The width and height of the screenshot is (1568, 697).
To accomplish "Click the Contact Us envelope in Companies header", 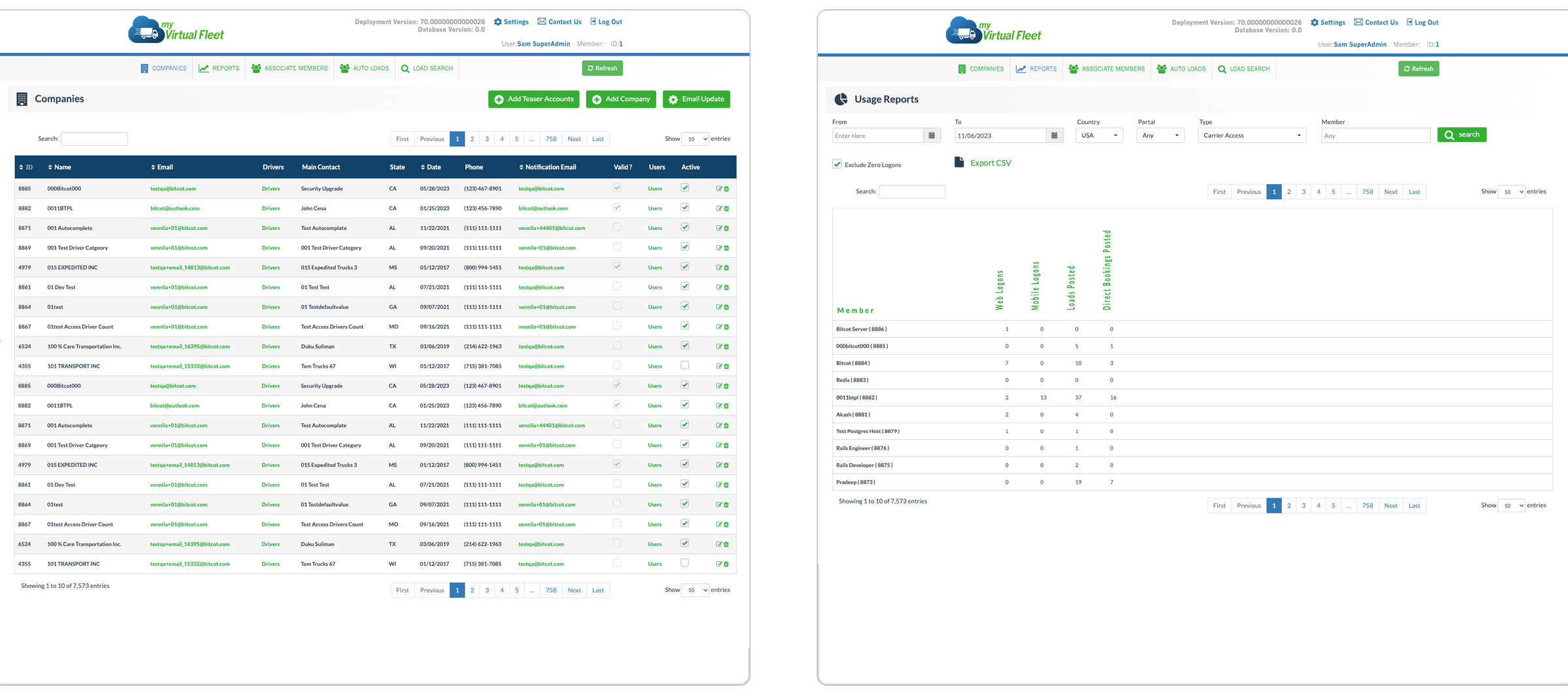I will (x=542, y=22).
